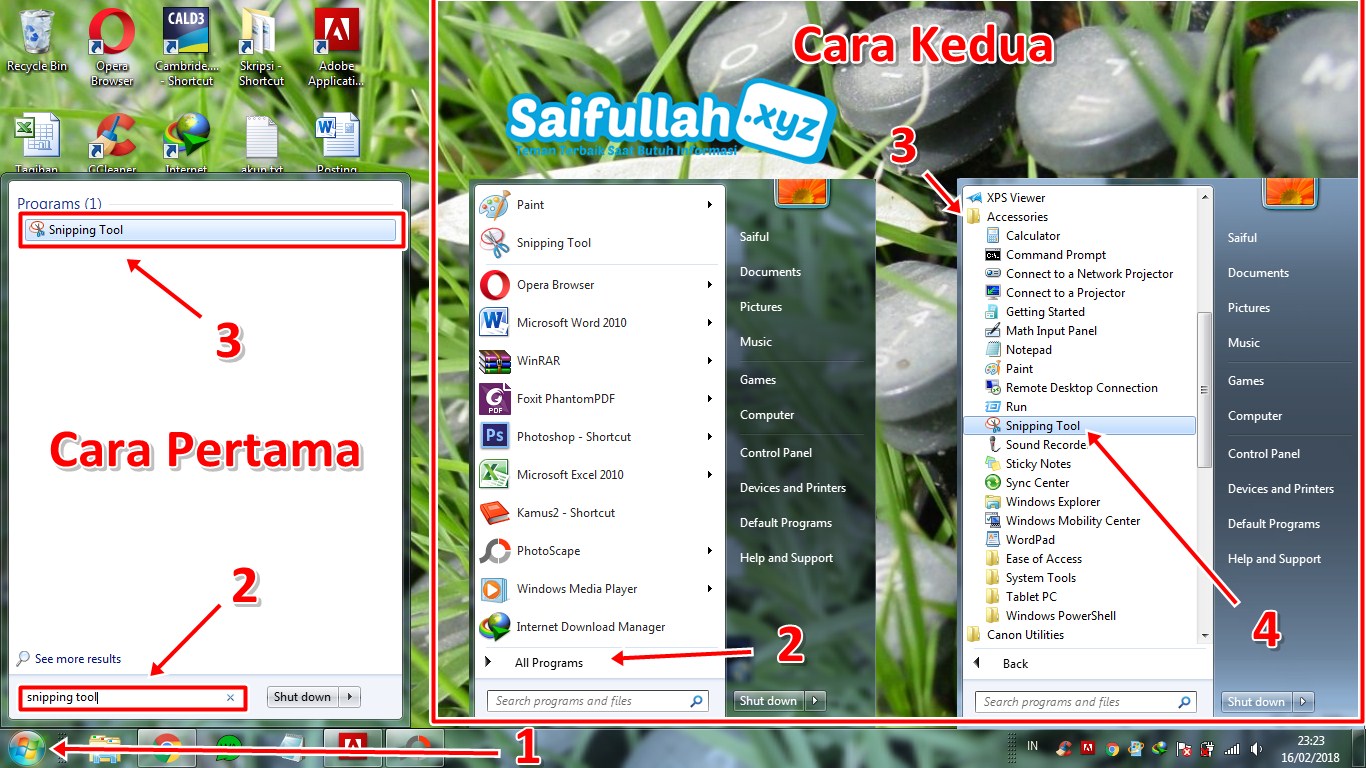Select Documents in the Start menu sidebar

(769, 271)
